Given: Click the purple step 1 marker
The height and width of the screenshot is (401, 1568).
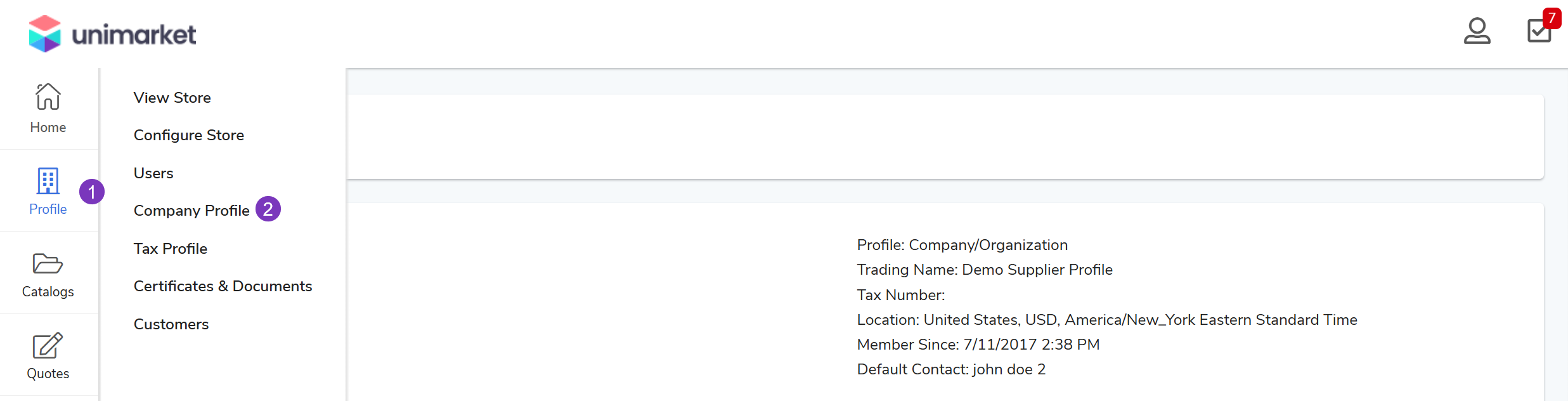Looking at the screenshot, I should tap(92, 192).
